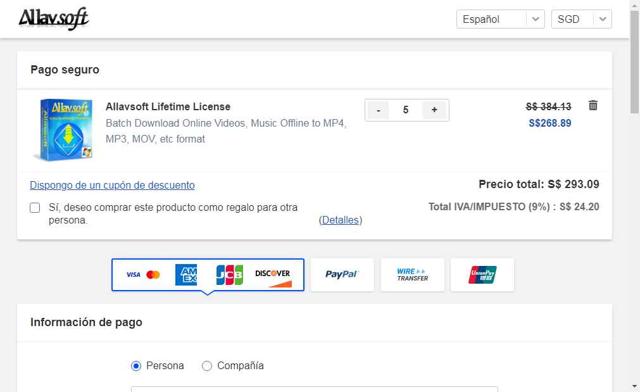Remove item with the trash icon
This screenshot has height=392, width=640.
(x=593, y=105)
